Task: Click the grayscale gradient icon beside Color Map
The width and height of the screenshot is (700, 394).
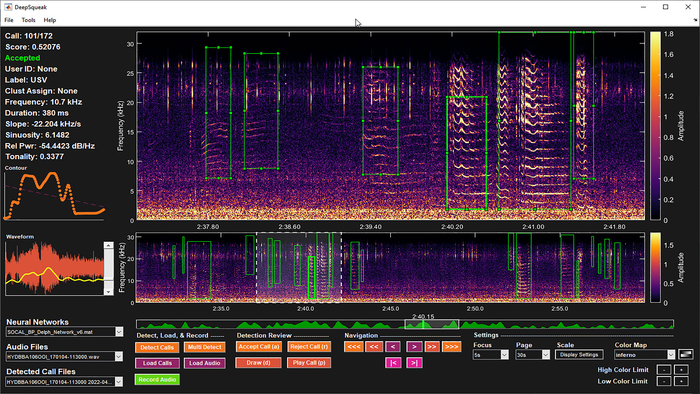Action: (686, 354)
